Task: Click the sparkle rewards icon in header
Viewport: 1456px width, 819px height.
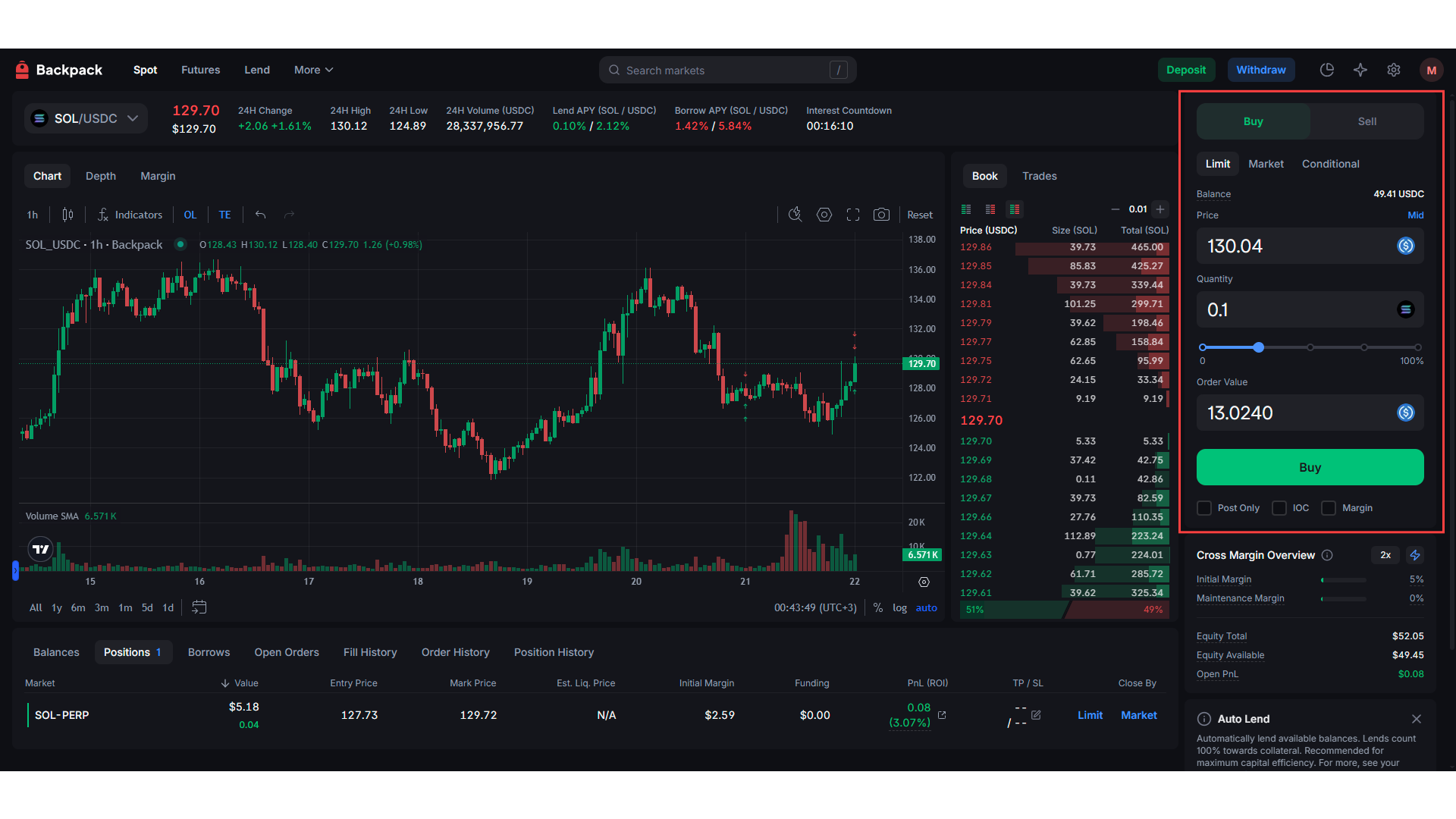Action: 1360,70
